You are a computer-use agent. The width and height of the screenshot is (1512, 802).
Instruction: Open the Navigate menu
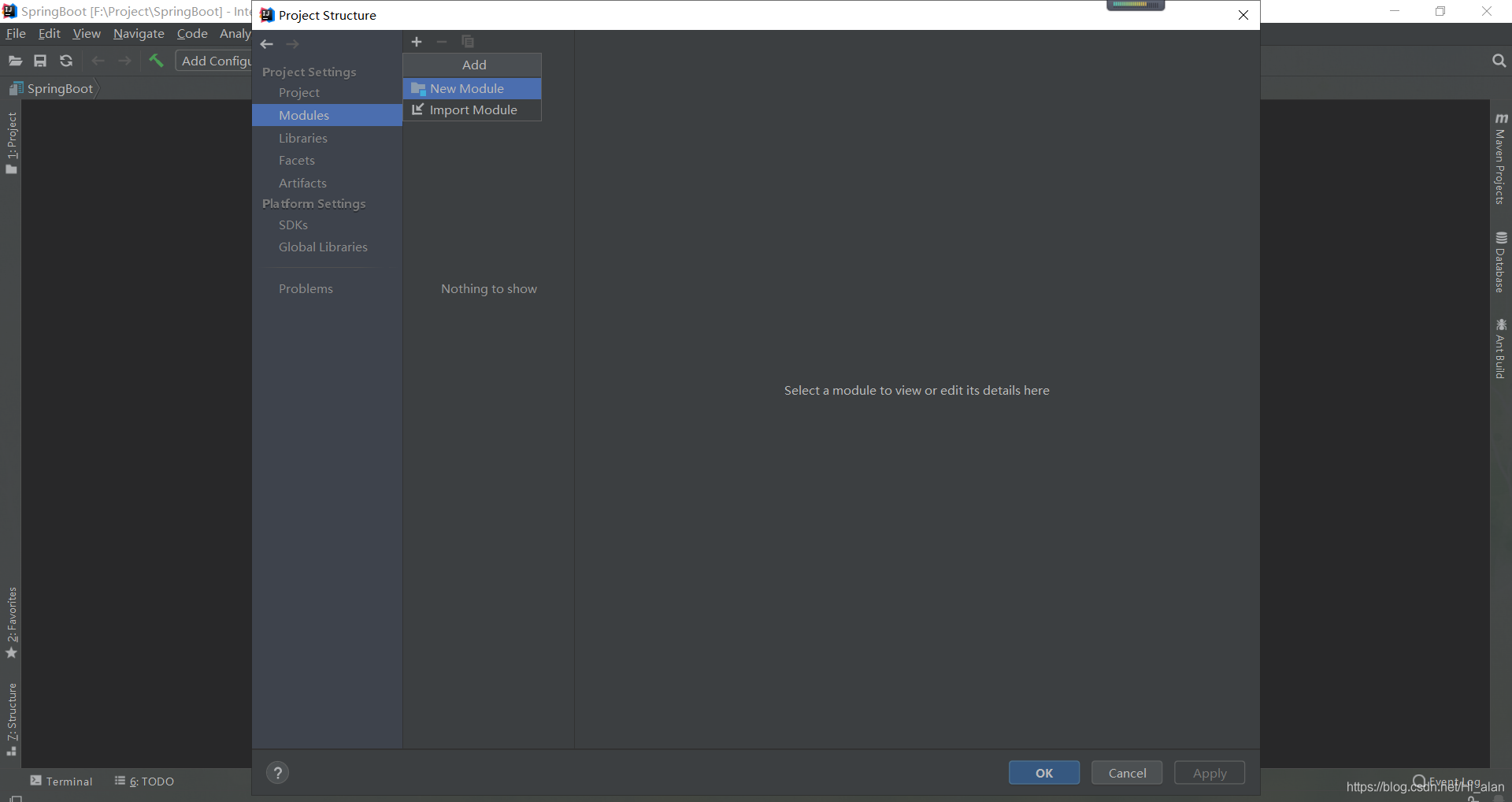tap(139, 33)
